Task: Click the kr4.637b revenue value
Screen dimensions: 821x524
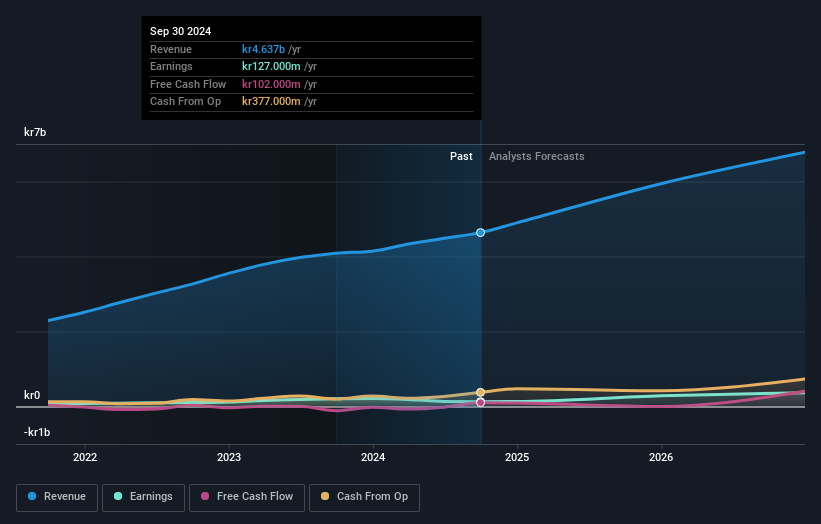Action: click(x=263, y=49)
